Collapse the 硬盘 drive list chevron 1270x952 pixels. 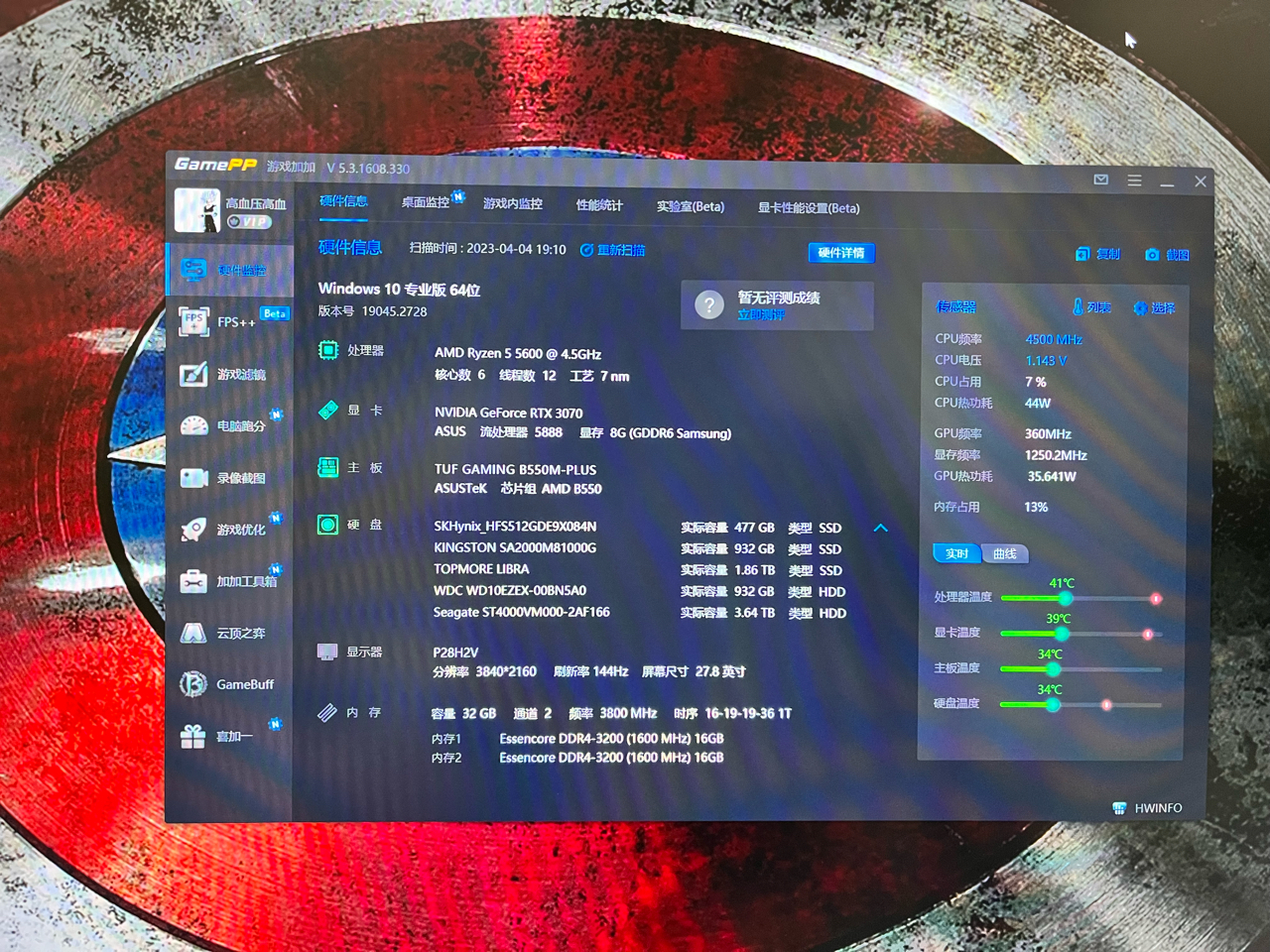pyautogui.click(x=881, y=528)
